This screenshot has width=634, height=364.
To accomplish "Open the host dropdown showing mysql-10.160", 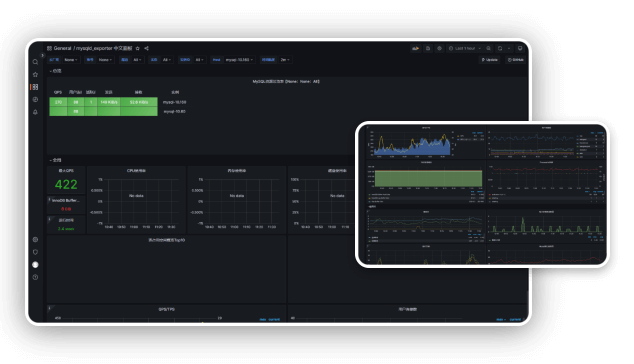I will pos(239,59).
